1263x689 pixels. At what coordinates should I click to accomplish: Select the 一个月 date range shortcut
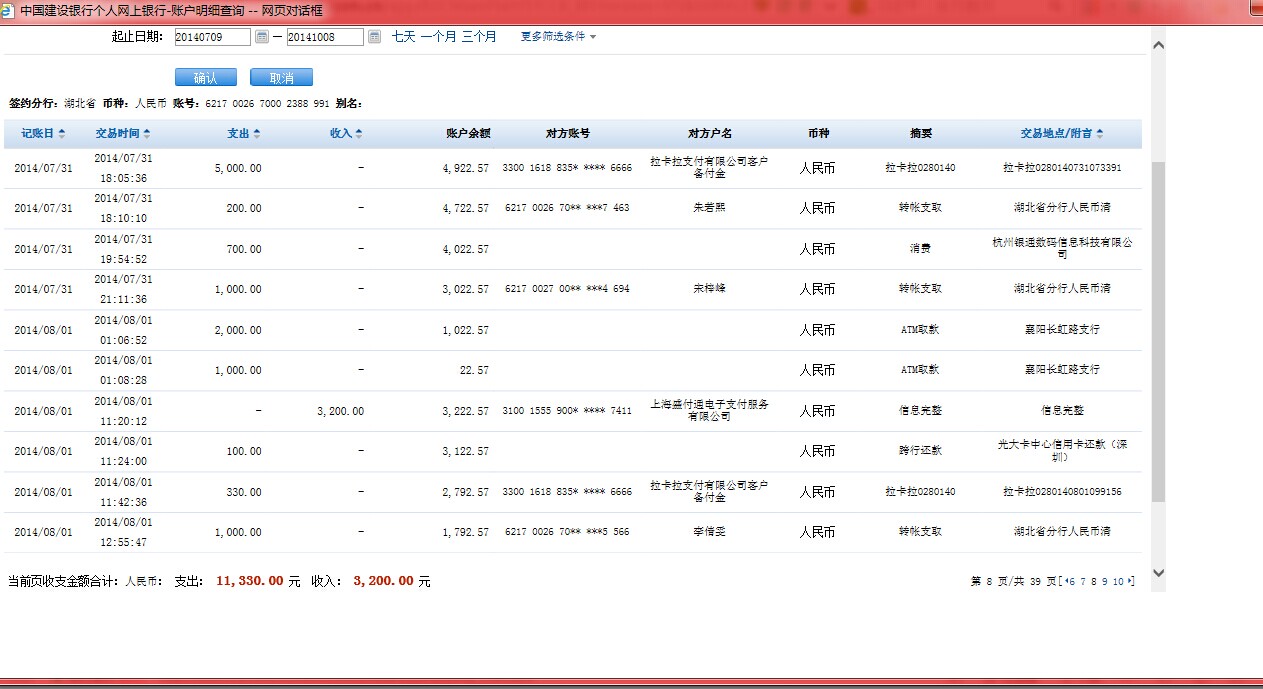[438, 37]
